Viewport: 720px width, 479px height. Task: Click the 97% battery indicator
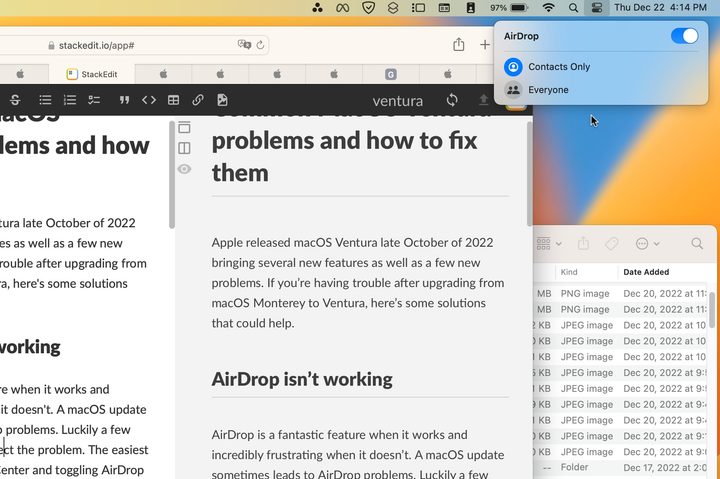(509, 8)
